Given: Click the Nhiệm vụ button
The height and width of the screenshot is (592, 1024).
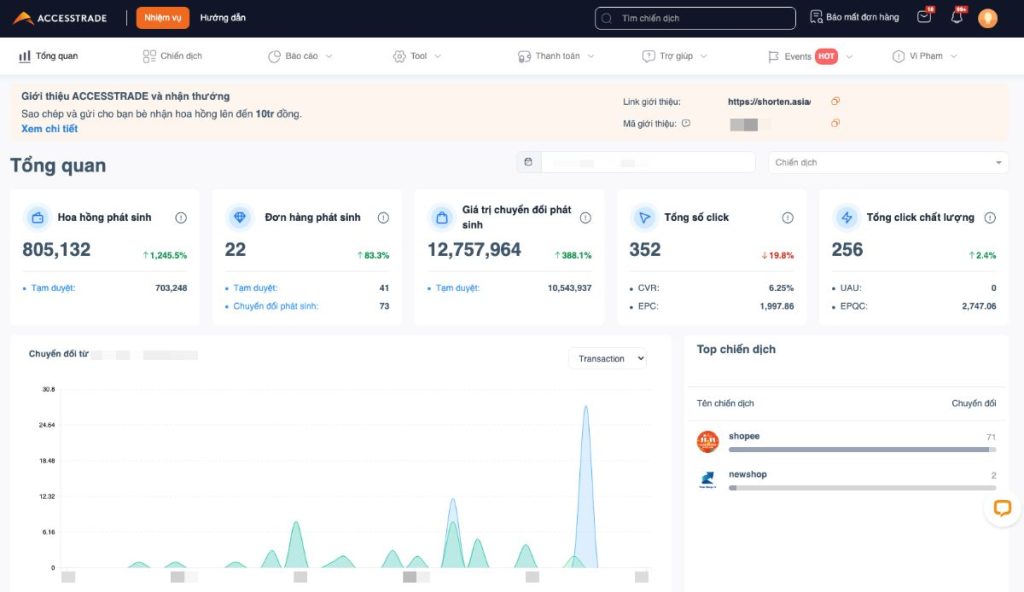Looking at the screenshot, I should (163, 18).
